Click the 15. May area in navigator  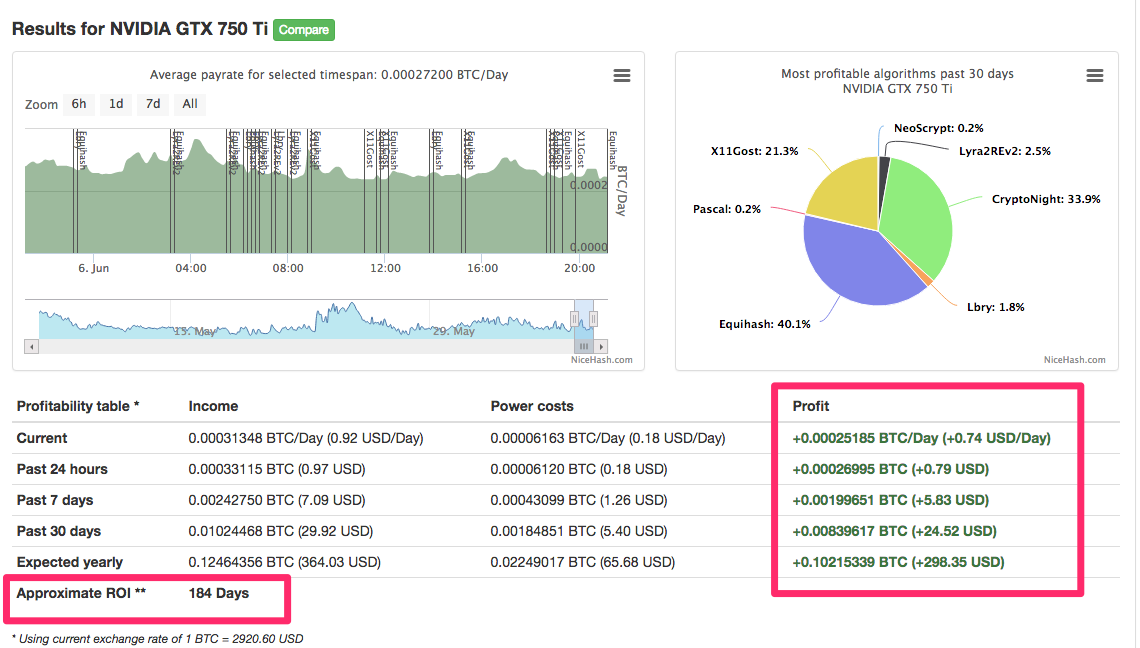pos(194,330)
